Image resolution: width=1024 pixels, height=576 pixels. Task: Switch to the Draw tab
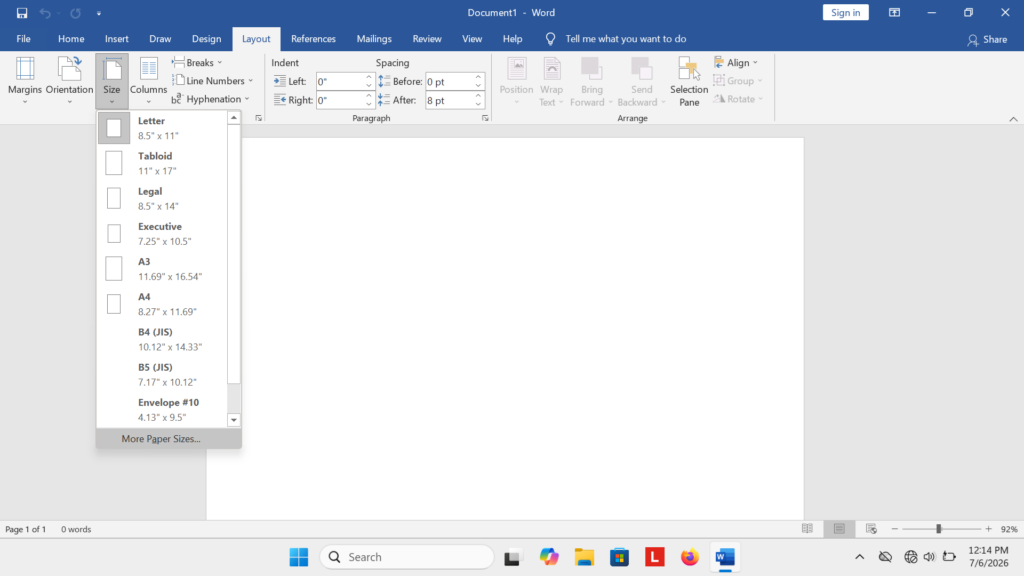pyautogui.click(x=160, y=39)
